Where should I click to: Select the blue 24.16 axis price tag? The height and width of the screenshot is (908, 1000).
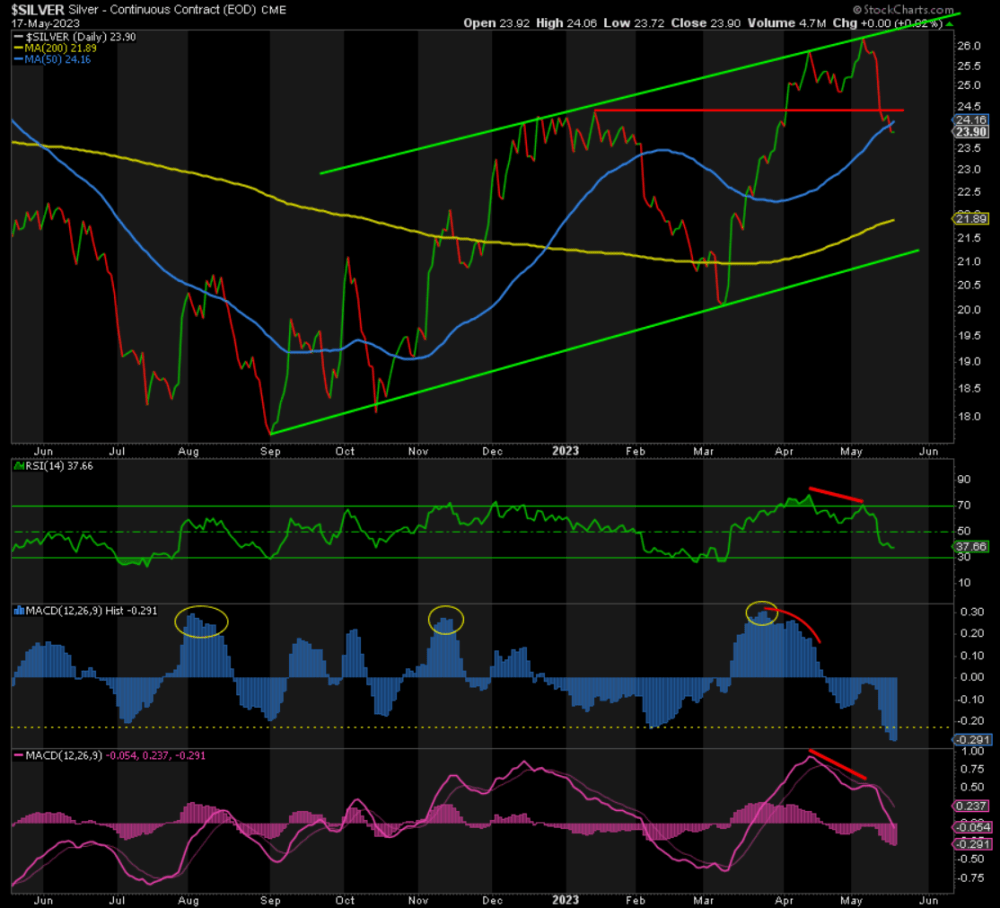(973, 118)
